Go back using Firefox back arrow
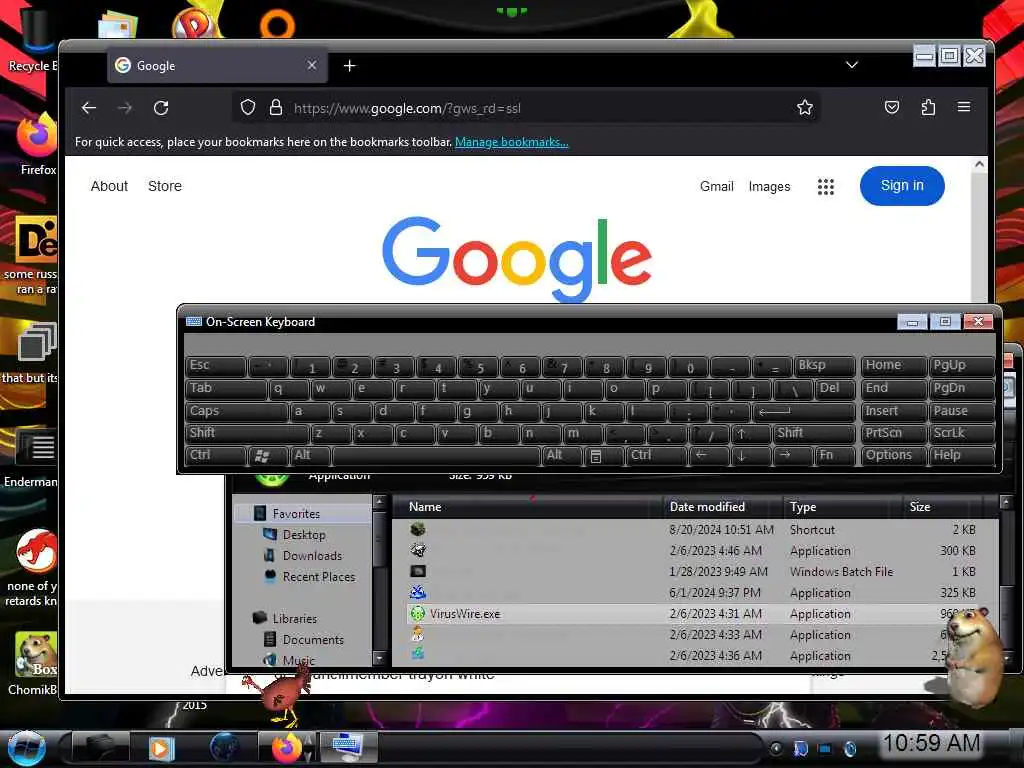The width and height of the screenshot is (1024, 768). click(89, 108)
